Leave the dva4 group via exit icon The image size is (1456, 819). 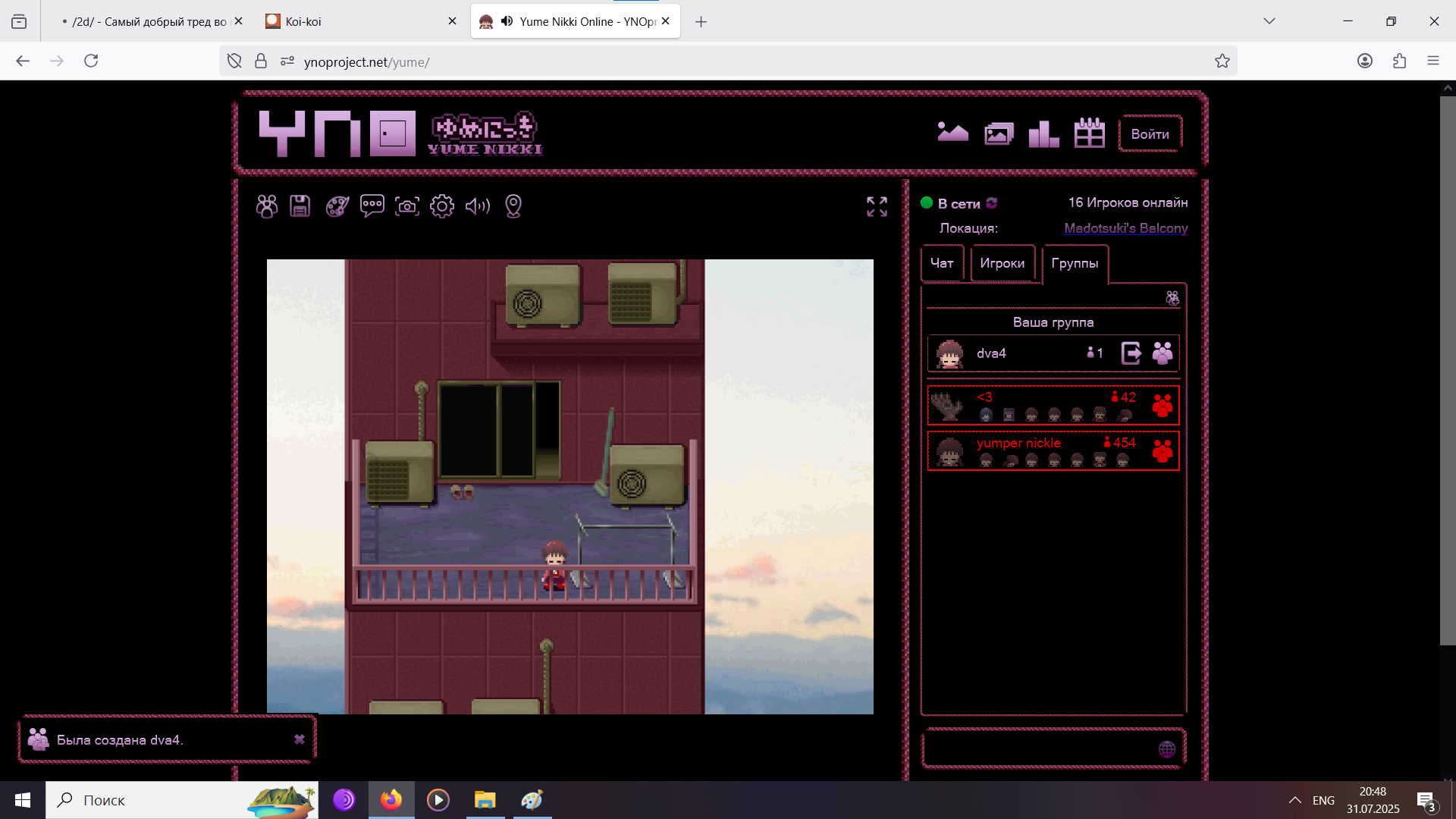point(1131,353)
